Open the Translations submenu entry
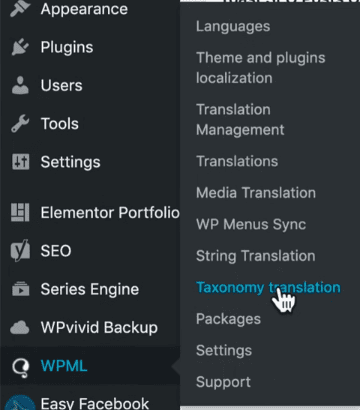Image resolution: width=360 pixels, height=410 pixels. point(237,161)
